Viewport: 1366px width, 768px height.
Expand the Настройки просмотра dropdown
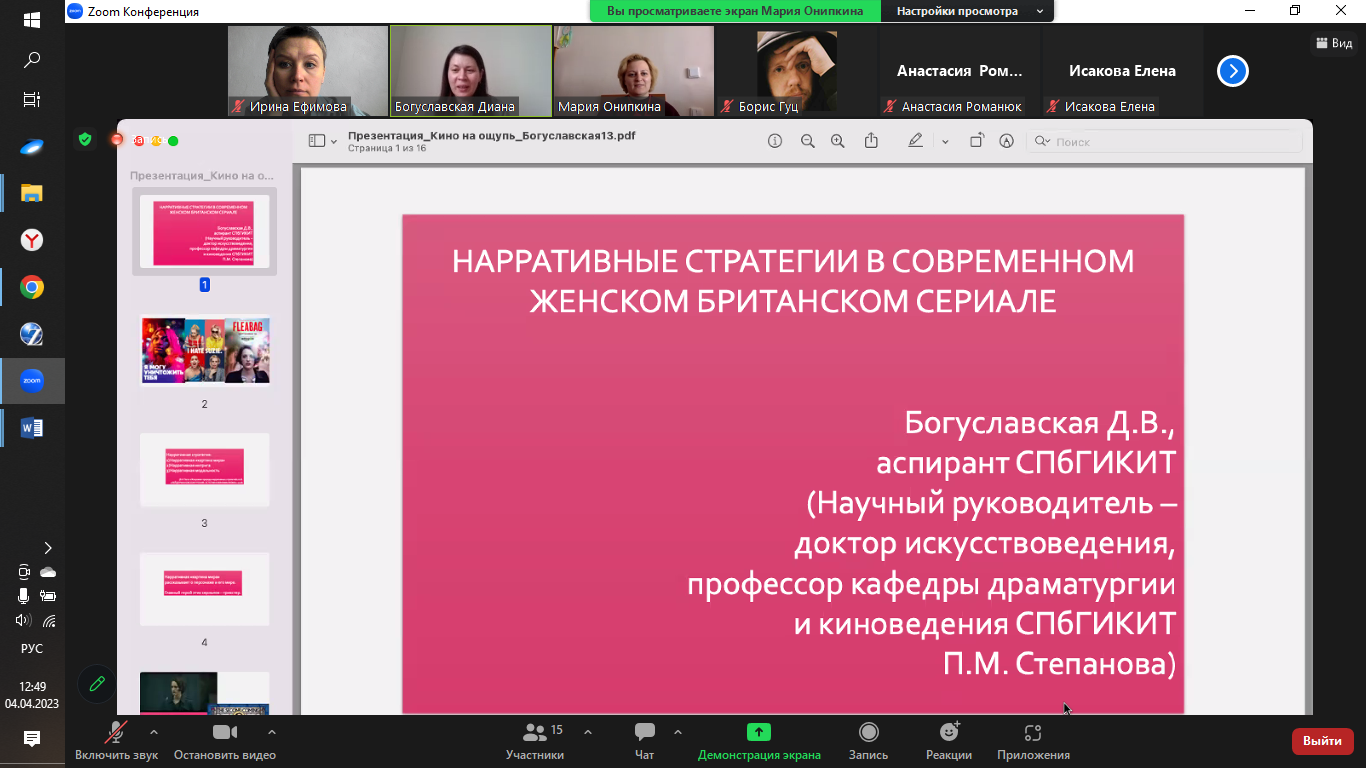(x=966, y=11)
